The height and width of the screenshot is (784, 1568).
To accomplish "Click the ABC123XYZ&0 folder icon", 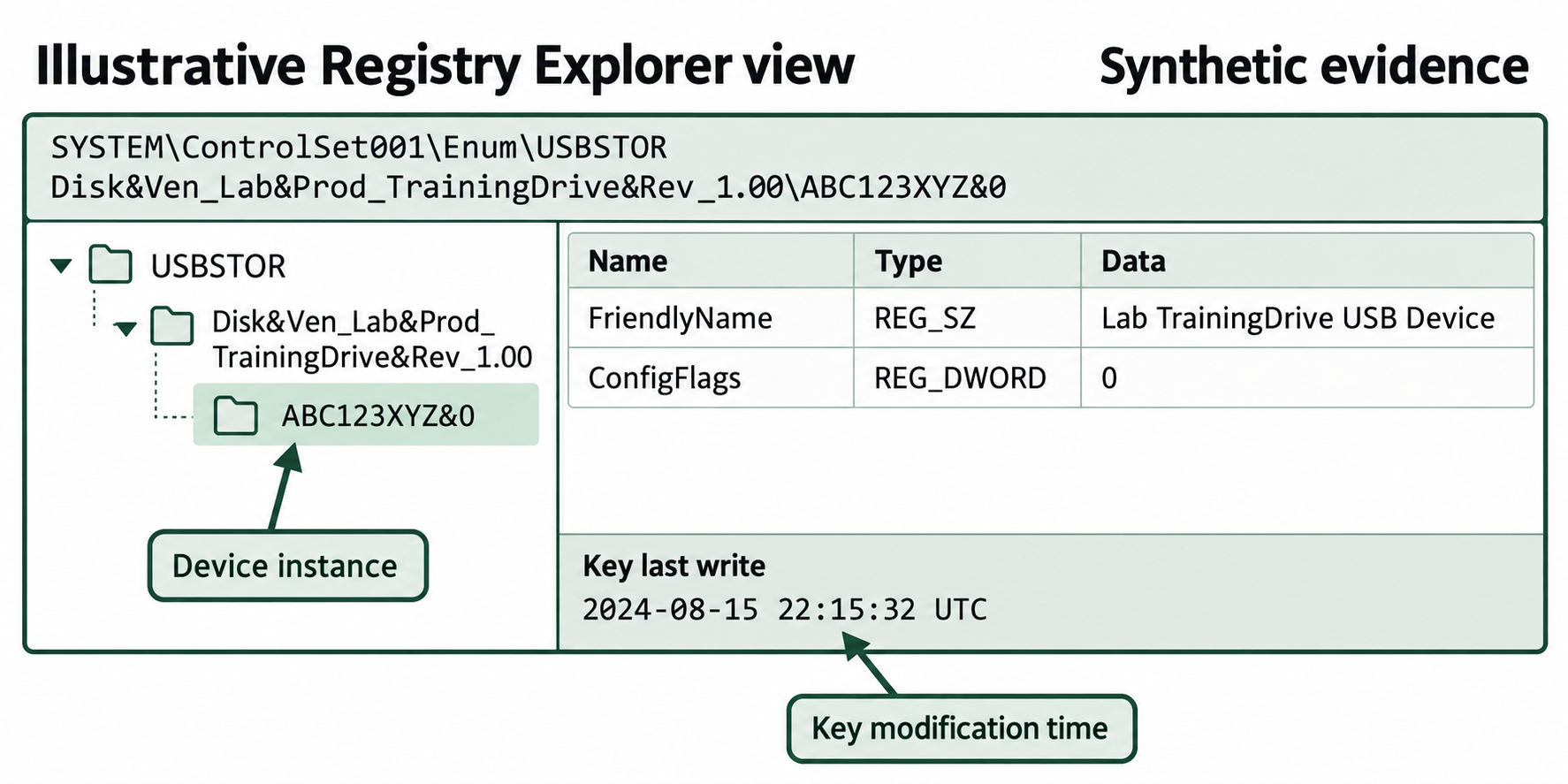I will click(x=236, y=415).
